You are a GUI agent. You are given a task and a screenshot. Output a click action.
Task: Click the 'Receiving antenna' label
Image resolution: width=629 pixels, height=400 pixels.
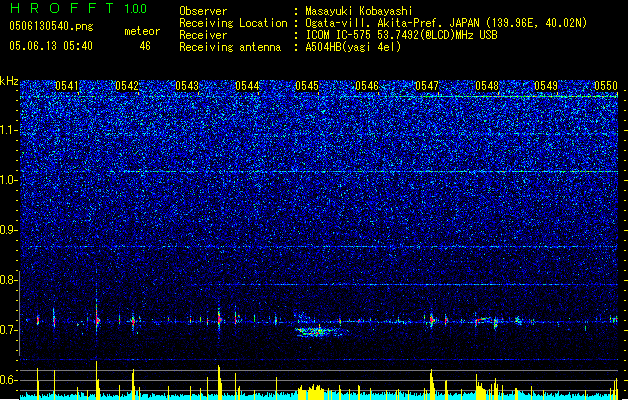tap(230, 47)
